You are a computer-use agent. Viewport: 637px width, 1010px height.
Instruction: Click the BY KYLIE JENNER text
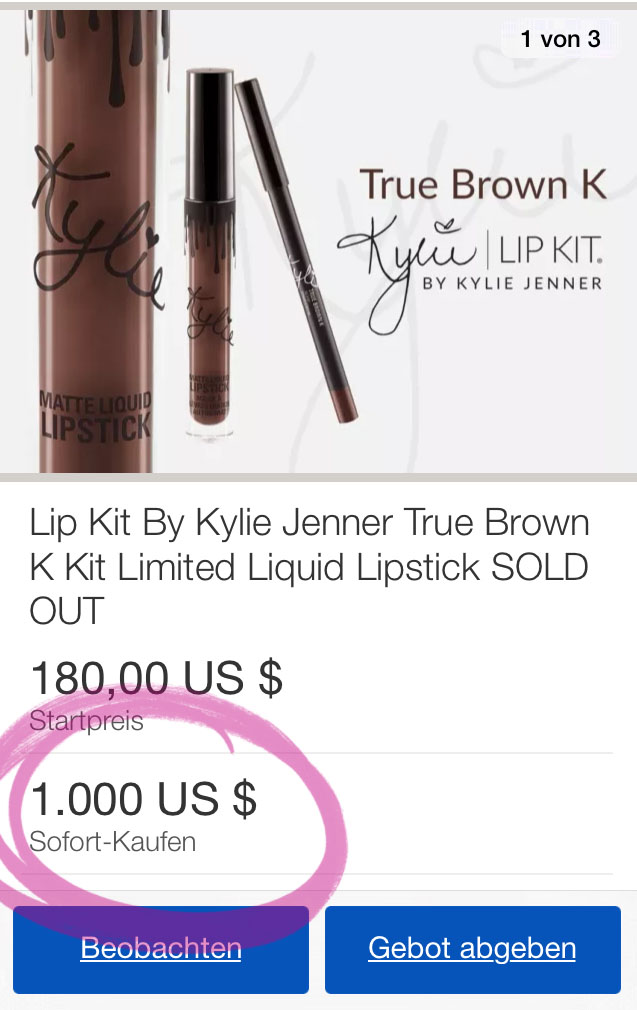click(513, 283)
